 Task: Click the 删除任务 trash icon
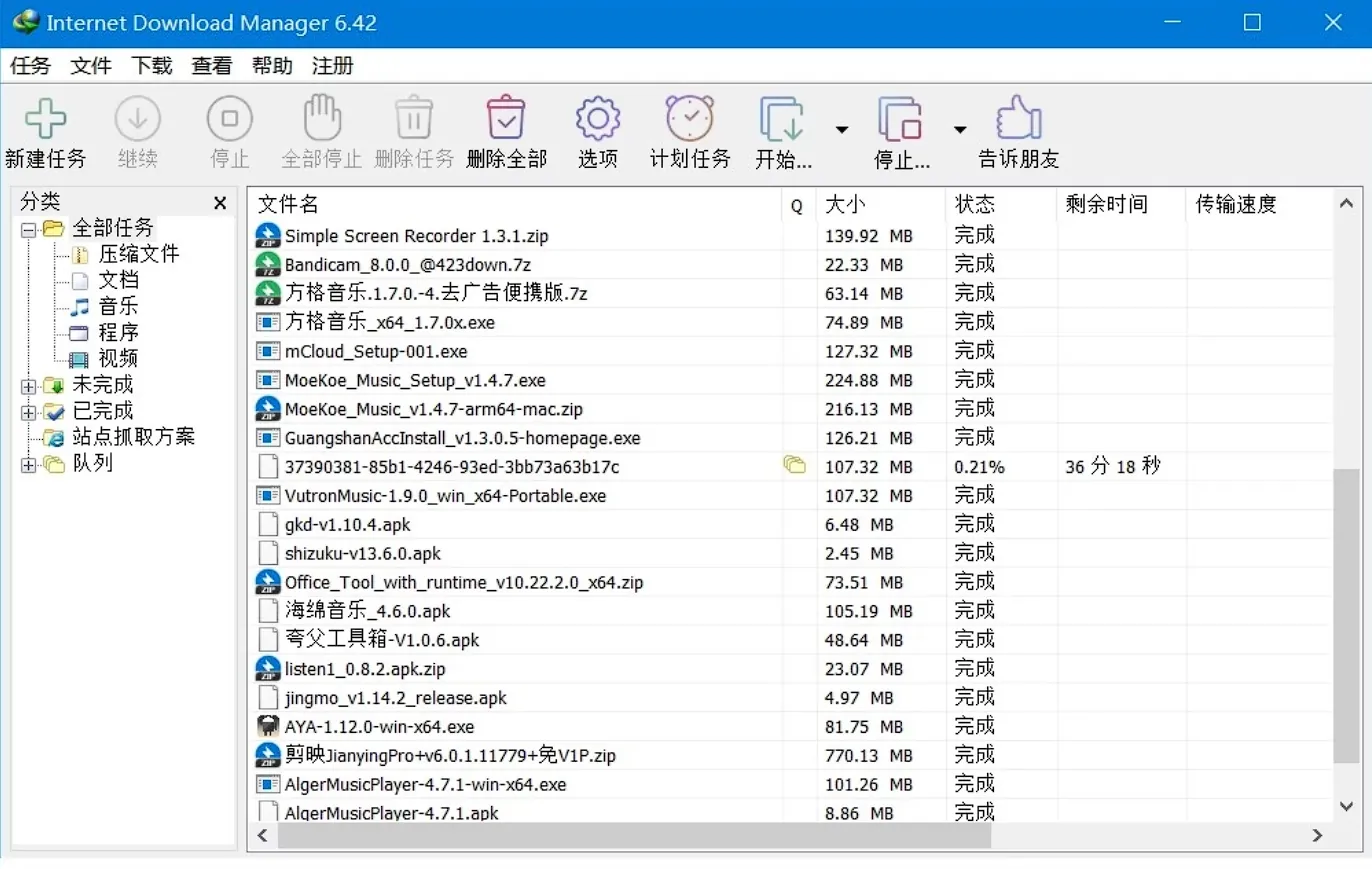point(413,118)
